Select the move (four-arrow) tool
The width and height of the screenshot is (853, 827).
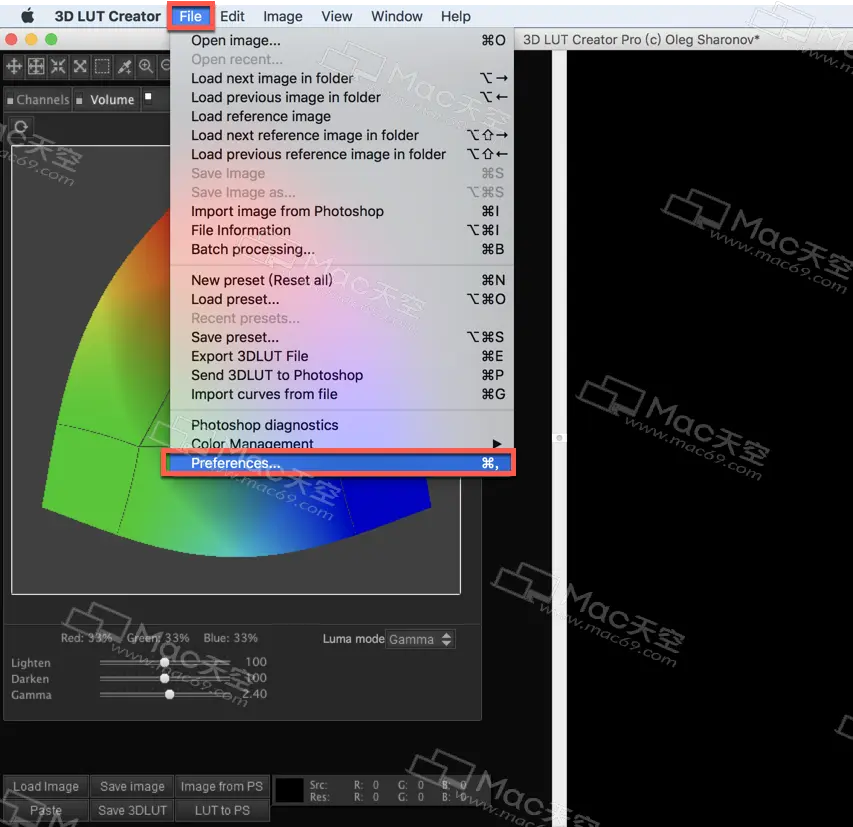point(14,66)
